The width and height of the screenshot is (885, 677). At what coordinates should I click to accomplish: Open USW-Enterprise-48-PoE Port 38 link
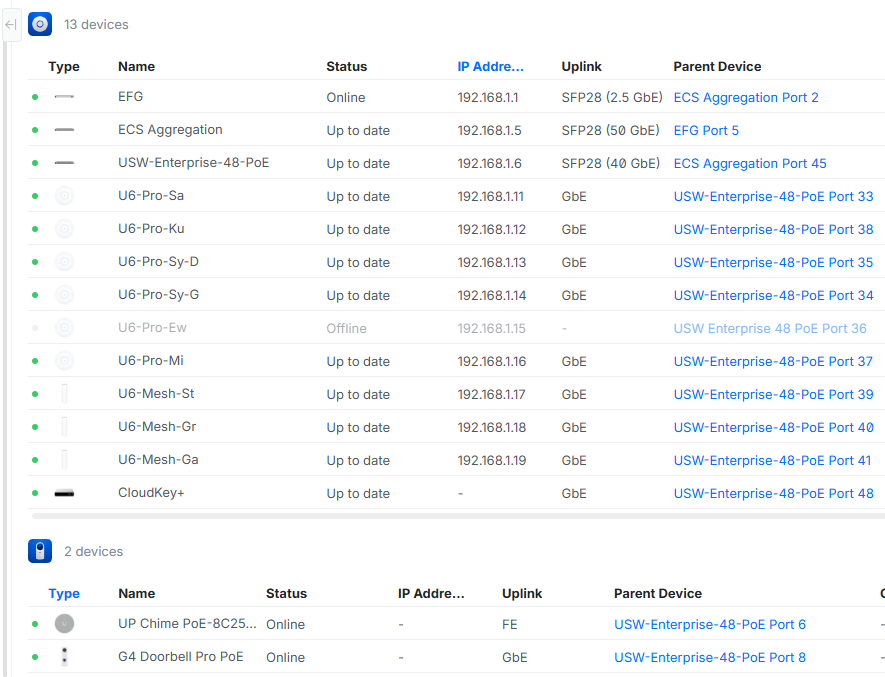coord(773,229)
